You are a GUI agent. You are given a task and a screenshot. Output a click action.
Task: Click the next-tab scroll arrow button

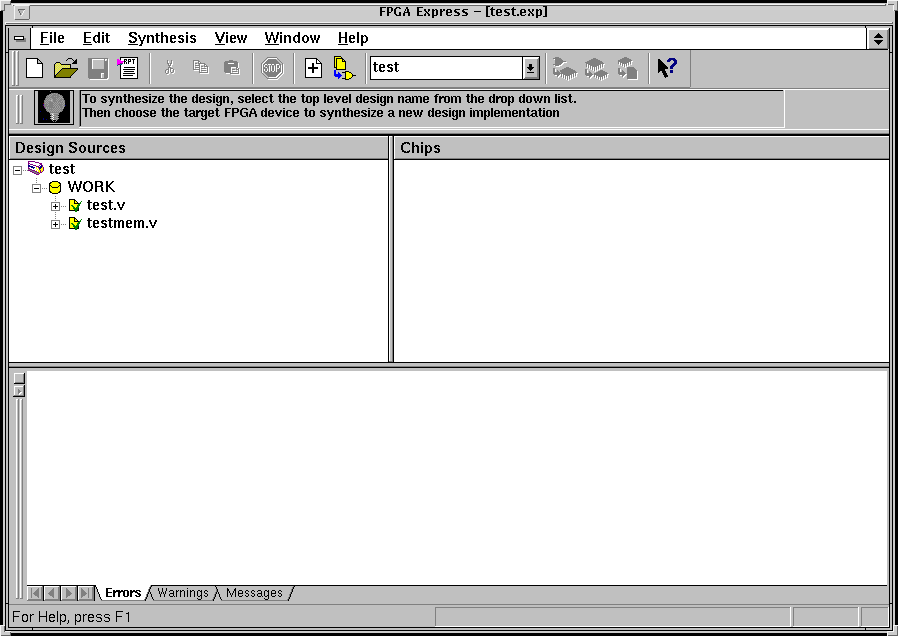68,593
